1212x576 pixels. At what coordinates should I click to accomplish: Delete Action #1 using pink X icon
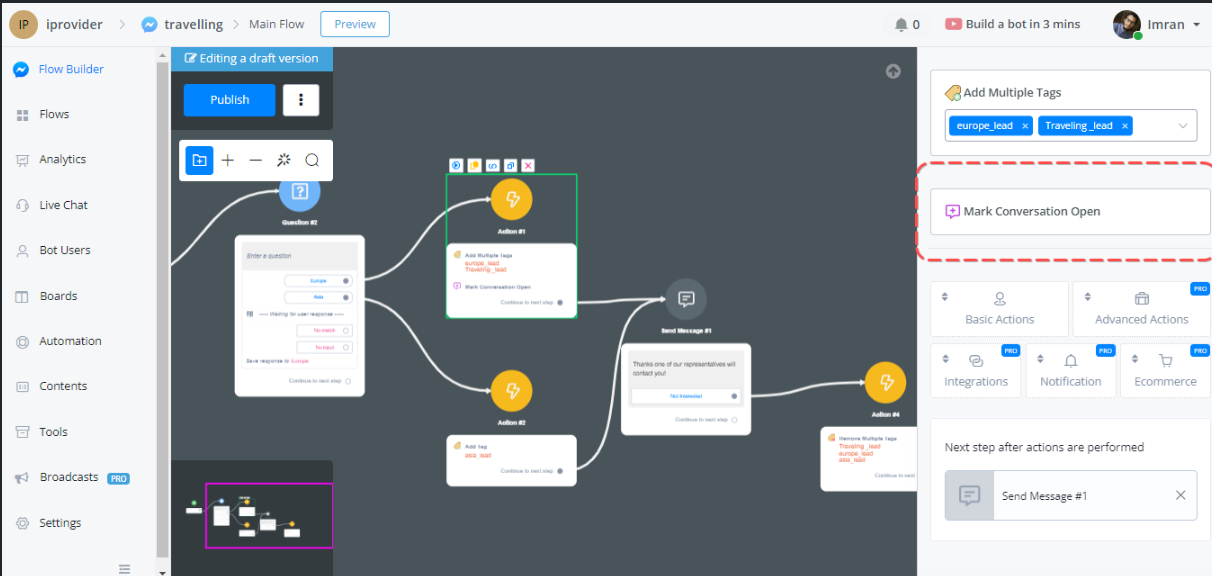pos(528,165)
